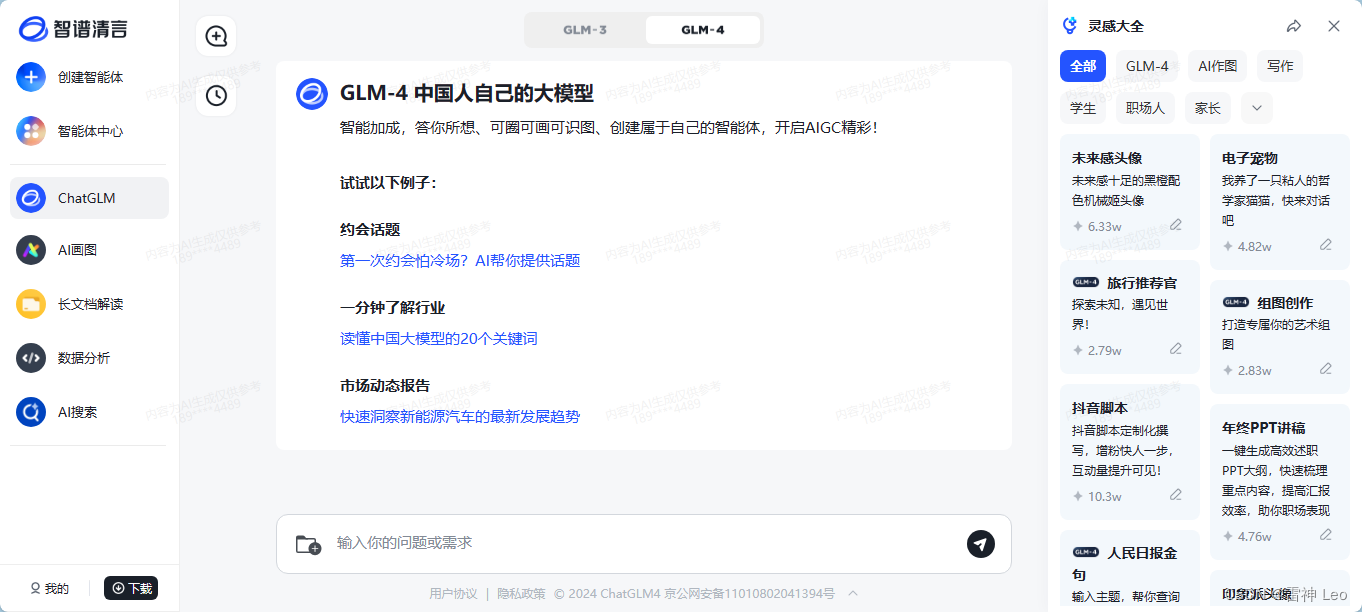Open the 旅行推荐官 card
The height and width of the screenshot is (612, 1362).
pos(1130,317)
